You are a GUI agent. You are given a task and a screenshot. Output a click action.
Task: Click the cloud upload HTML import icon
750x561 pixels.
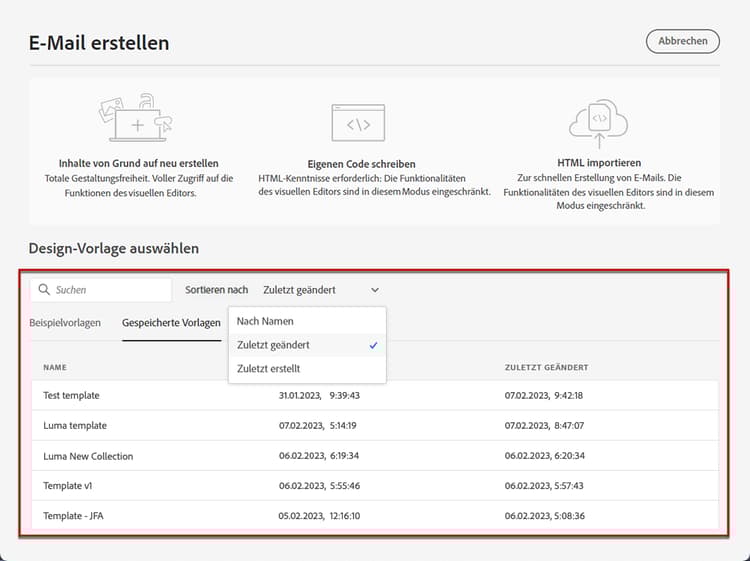coord(598,123)
